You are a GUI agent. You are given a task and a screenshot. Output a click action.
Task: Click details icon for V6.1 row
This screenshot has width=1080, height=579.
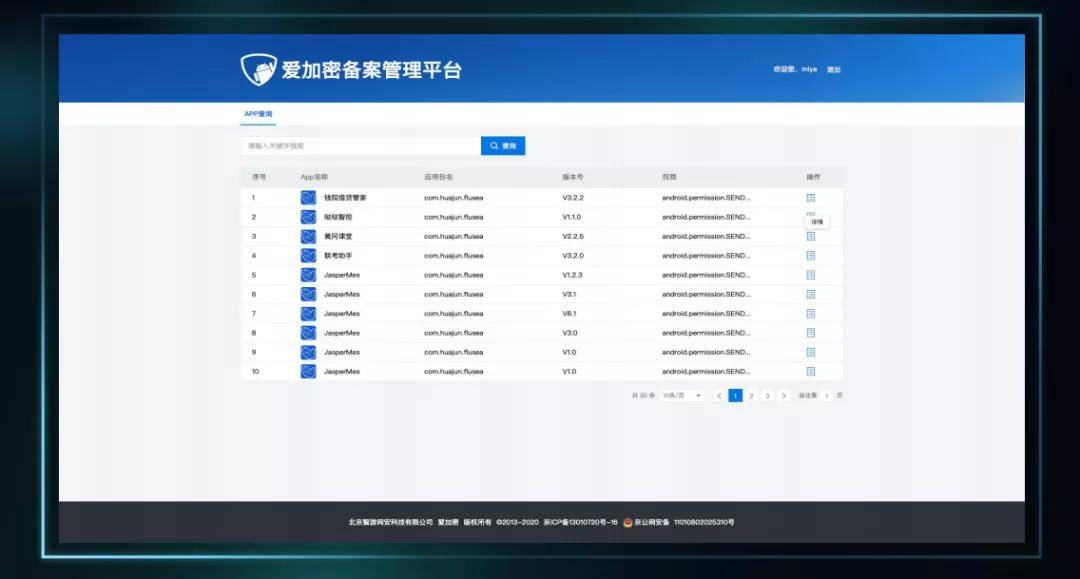point(811,314)
